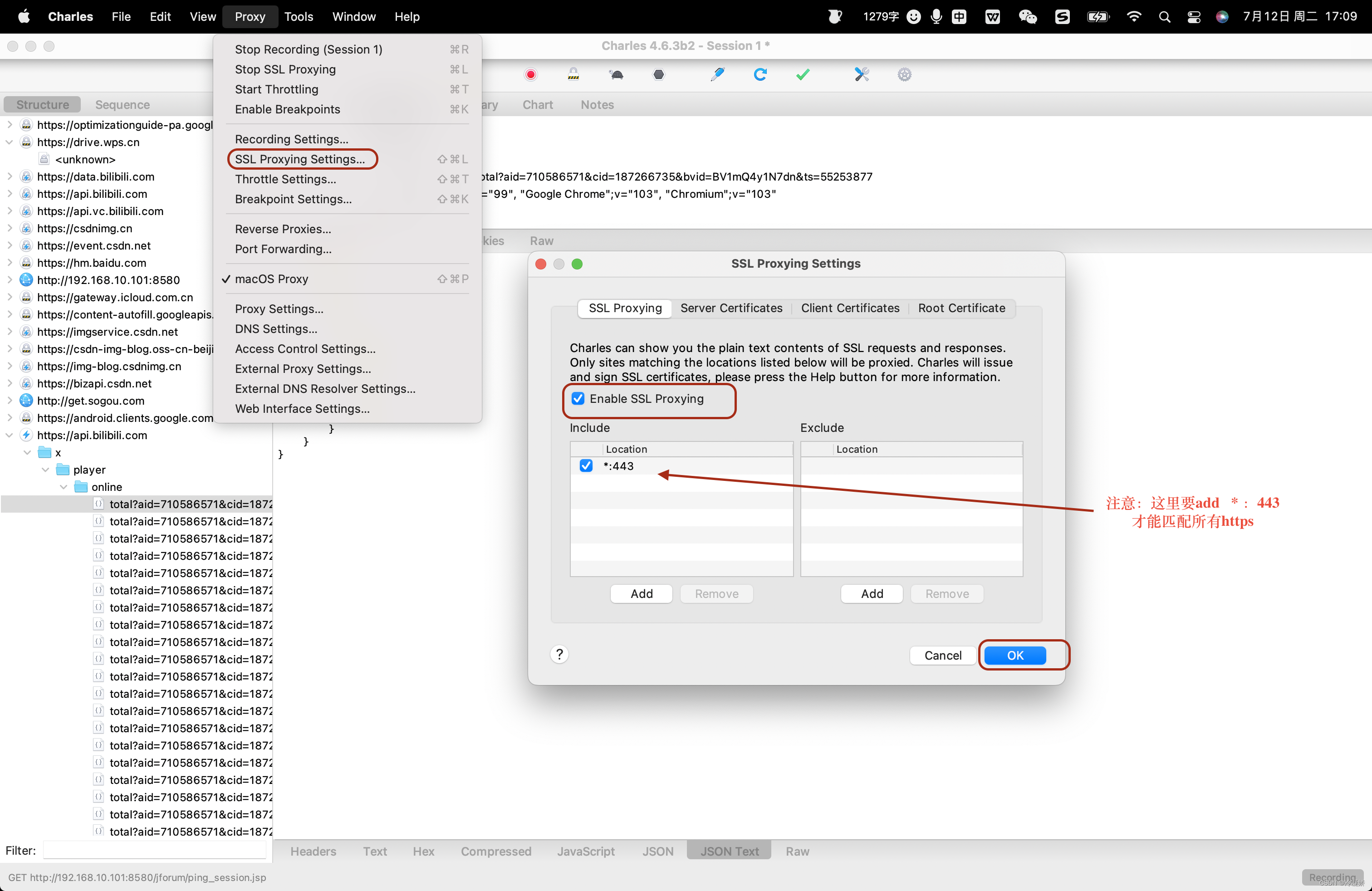
Task: Click the Sogou input S icon
Action: click(1063, 17)
